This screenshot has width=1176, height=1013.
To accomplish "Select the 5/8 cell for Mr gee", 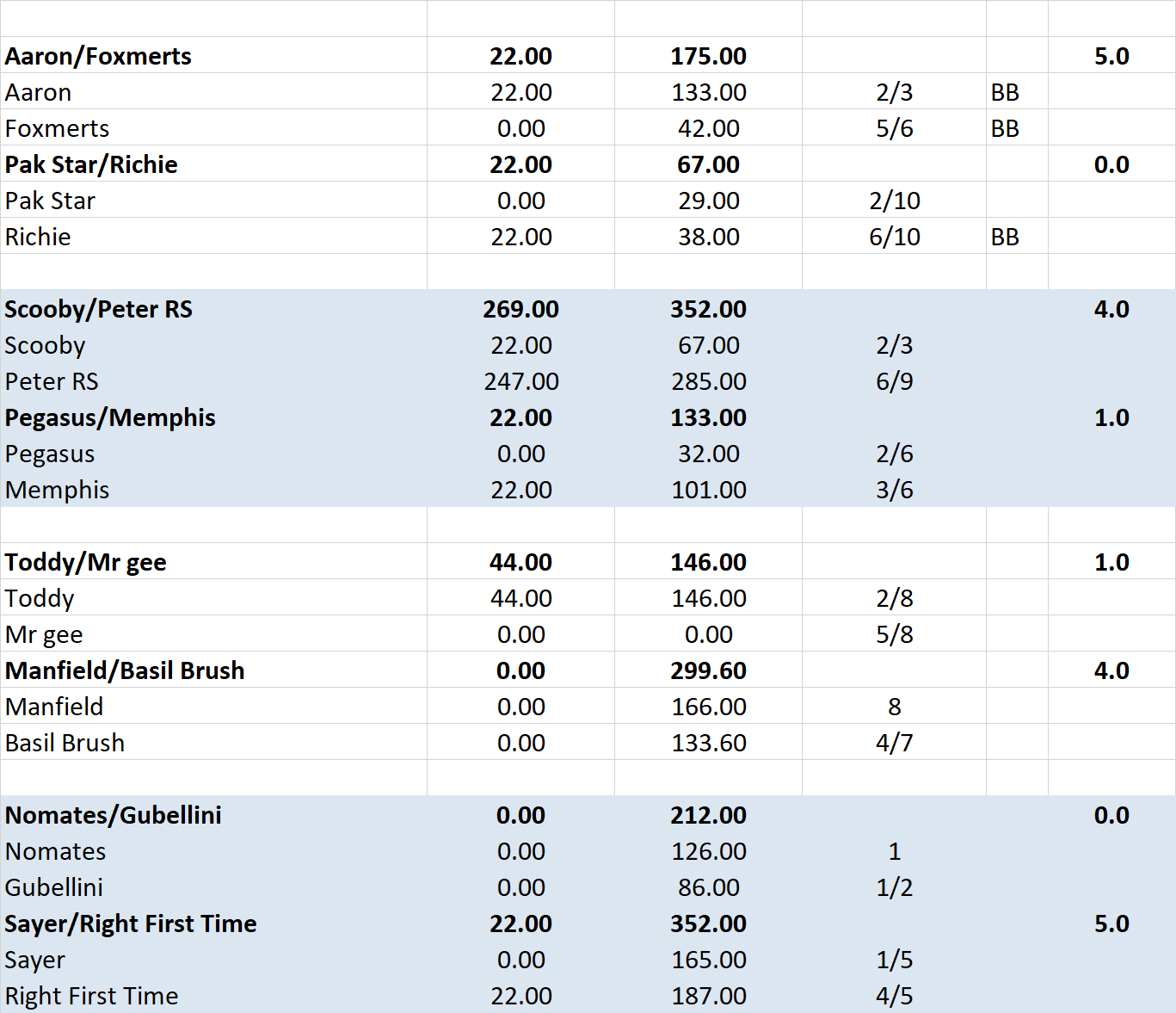I will tap(894, 634).
